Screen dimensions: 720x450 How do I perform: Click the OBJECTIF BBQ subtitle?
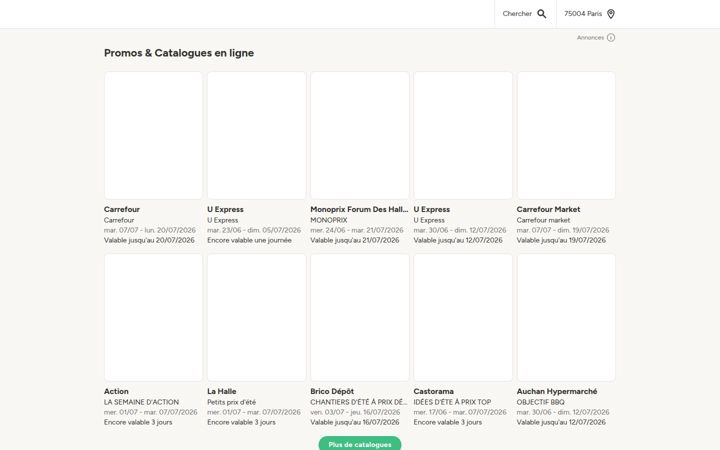540,402
